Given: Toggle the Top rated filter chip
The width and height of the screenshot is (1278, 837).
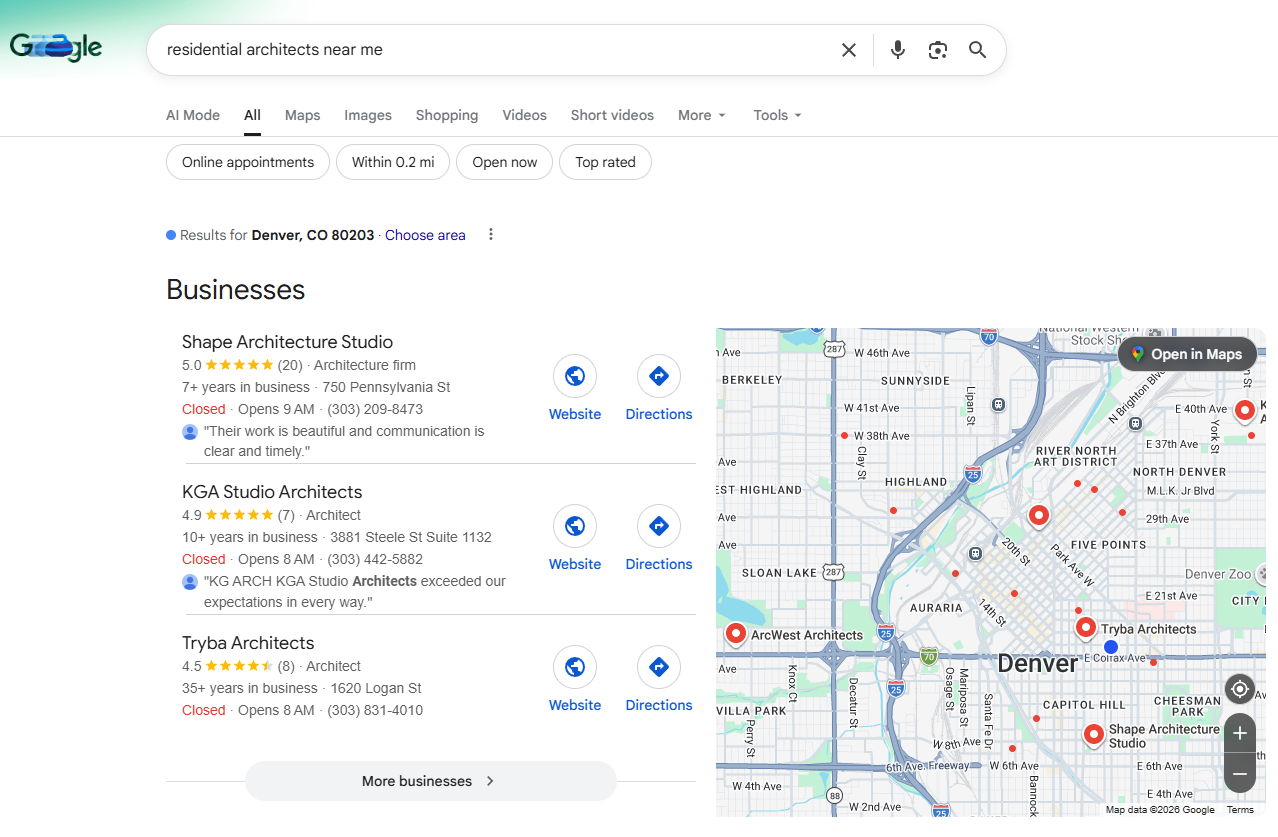Looking at the screenshot, I should (x=605, y=162).
